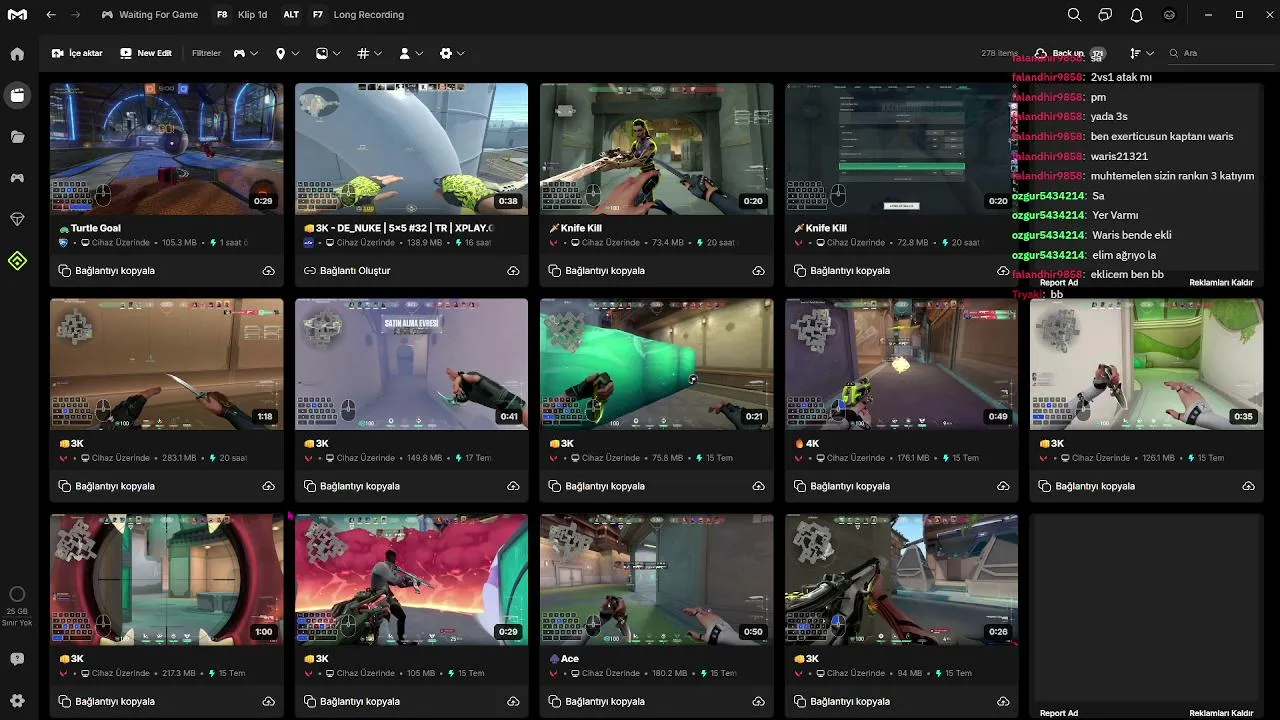Upload the 217.3 MB 3K clip to cloud
Screen dimensions: 1280x720
tap(268, 701)
